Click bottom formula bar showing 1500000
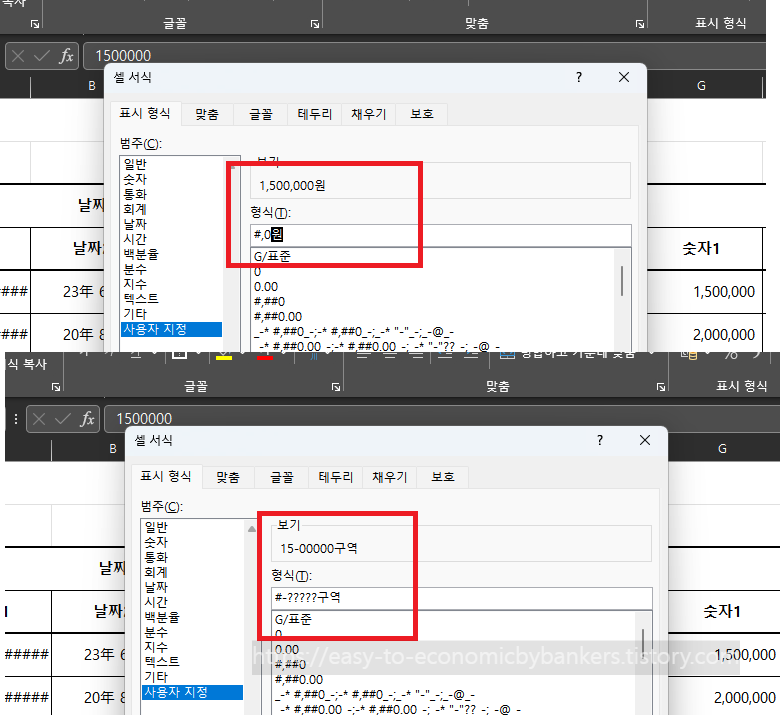Image resolution: width=780 pixels, height=715 pixels. tap(442, 419)
